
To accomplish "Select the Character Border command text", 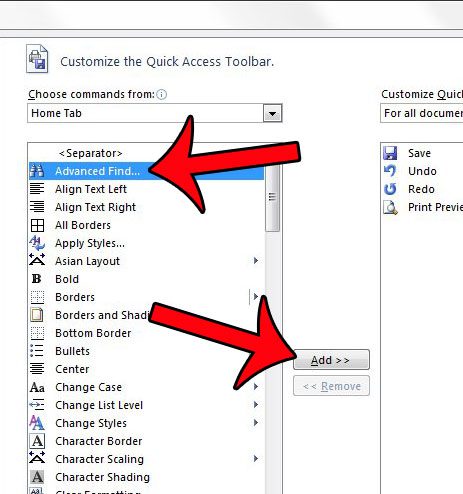I will 99,441.
